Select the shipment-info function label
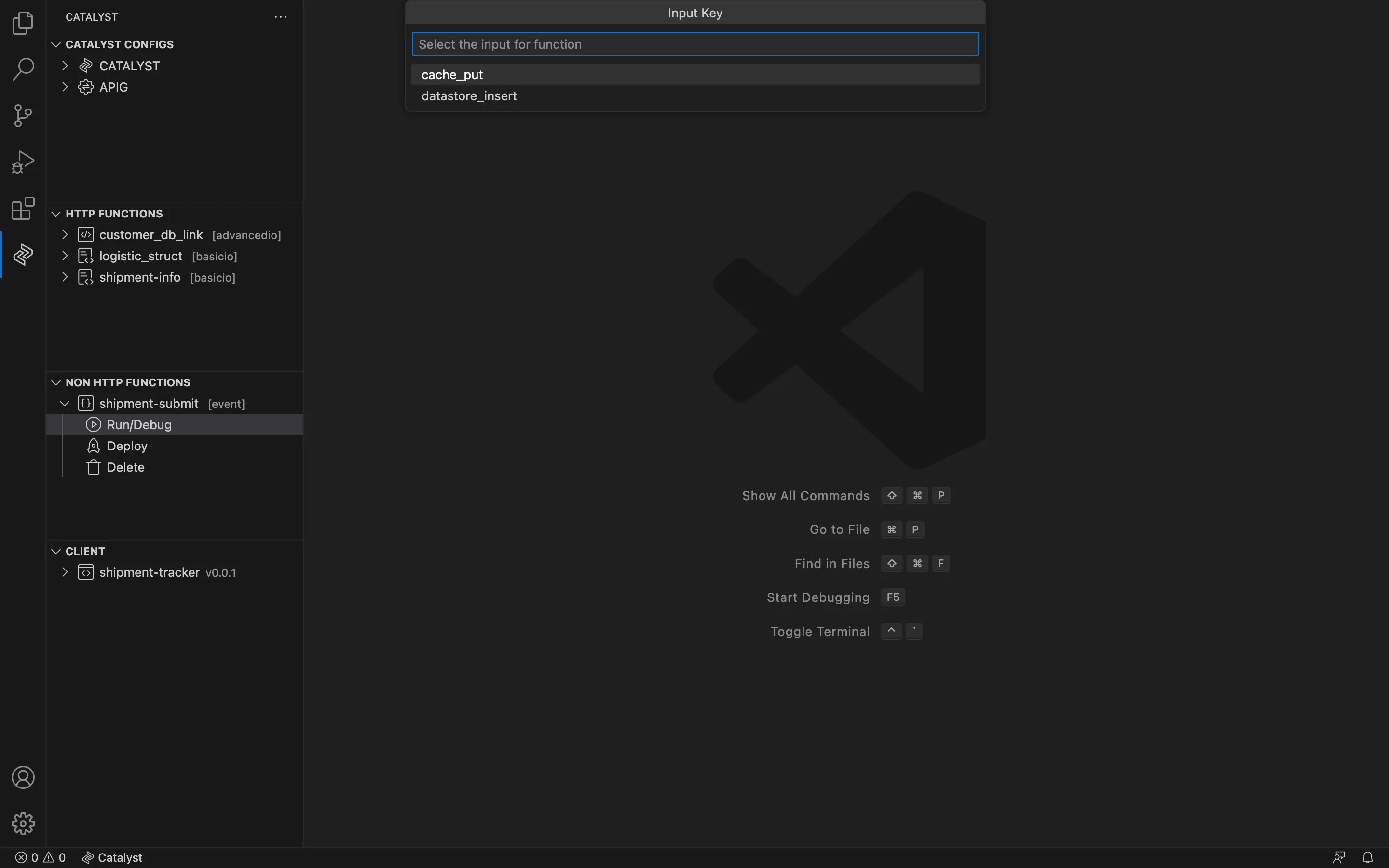Screen dimensions: 1389x868 pyautogui.click(x=140, y=277)
